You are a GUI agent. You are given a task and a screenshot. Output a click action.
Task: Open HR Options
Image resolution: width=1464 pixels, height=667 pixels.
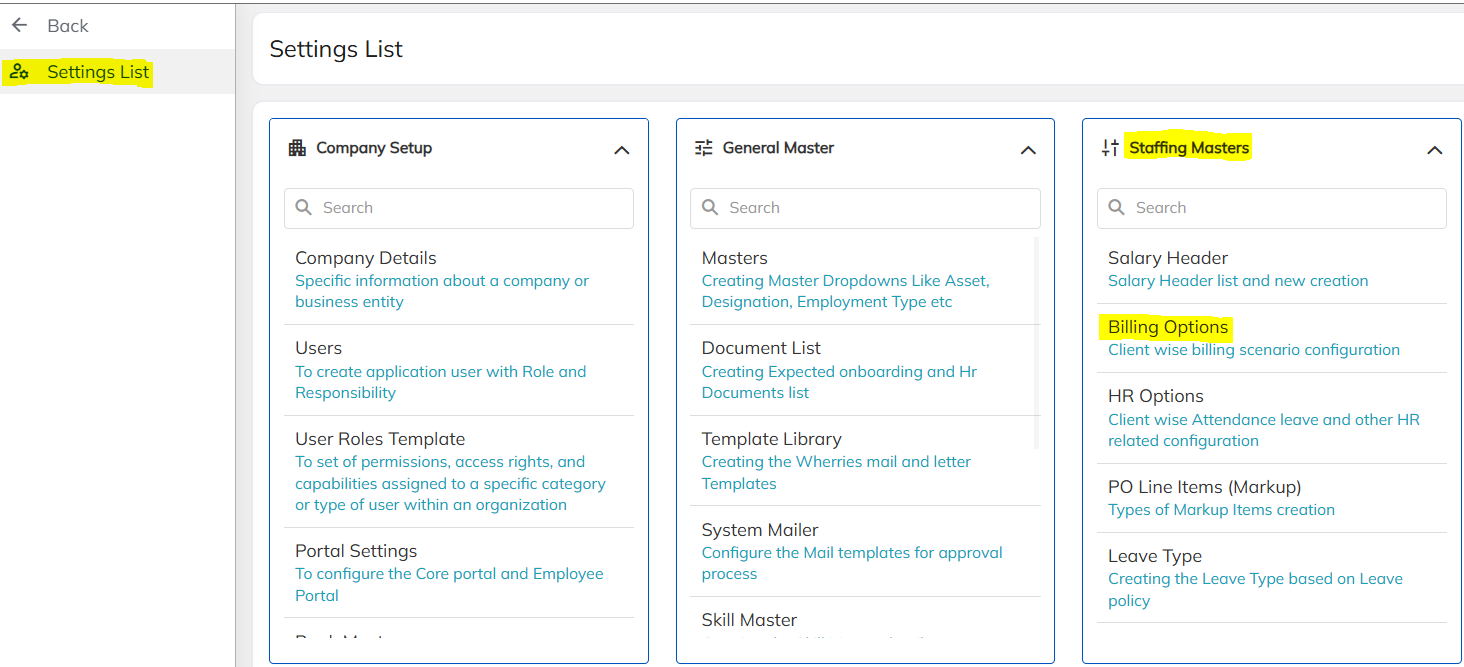tap(1156, 396)
